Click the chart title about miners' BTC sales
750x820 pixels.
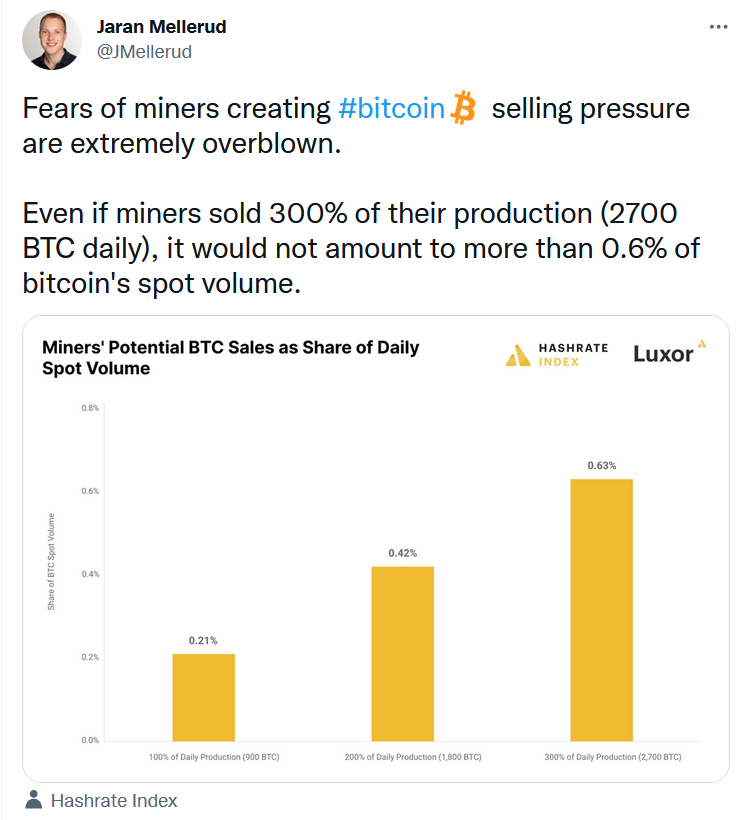point(230,358)
